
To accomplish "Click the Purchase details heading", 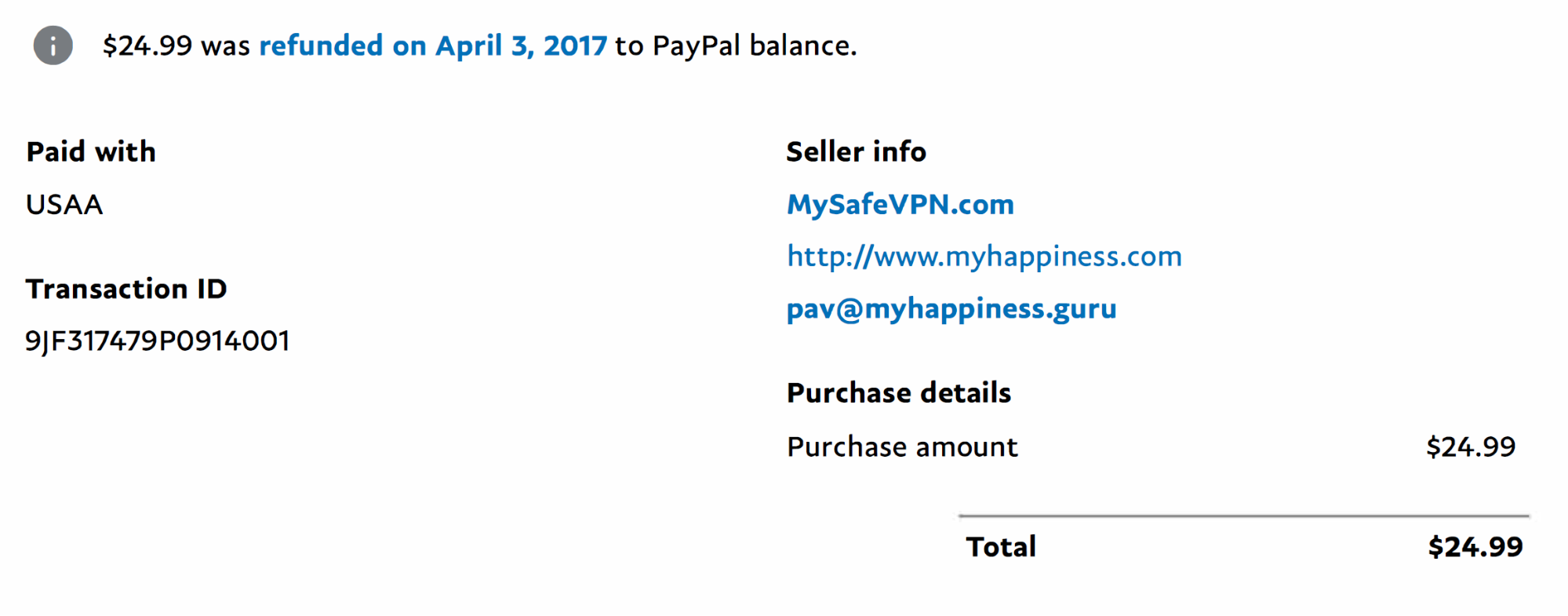I will [x=899, y=392].
